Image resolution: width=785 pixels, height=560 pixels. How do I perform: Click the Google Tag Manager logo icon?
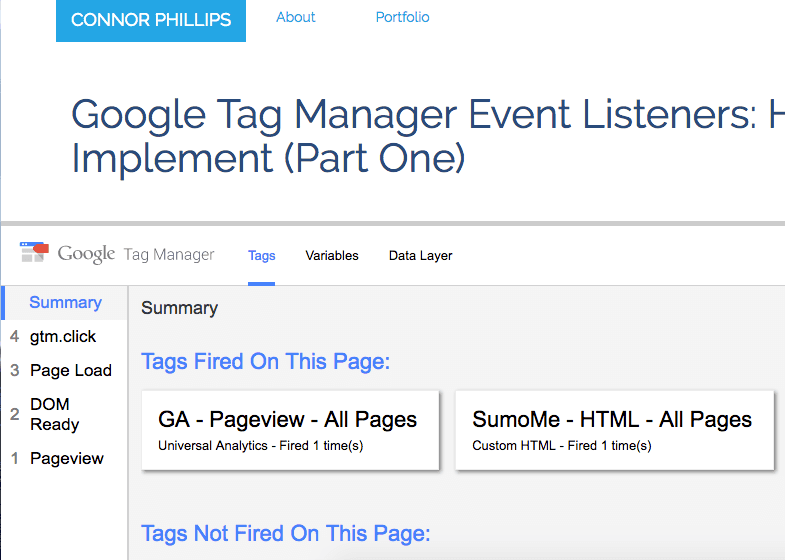tap(34, 252)
